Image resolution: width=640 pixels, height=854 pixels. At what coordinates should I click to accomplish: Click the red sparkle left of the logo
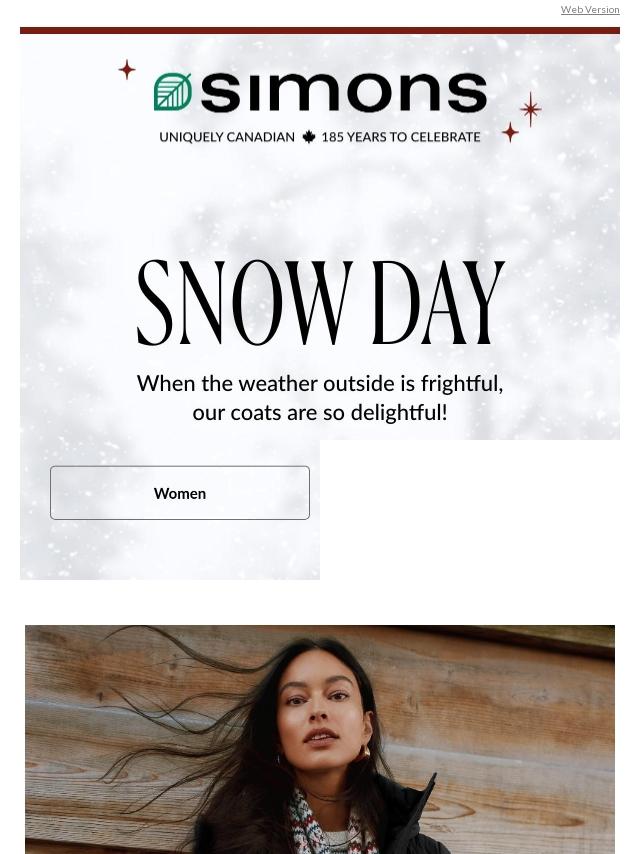point(127,69)
